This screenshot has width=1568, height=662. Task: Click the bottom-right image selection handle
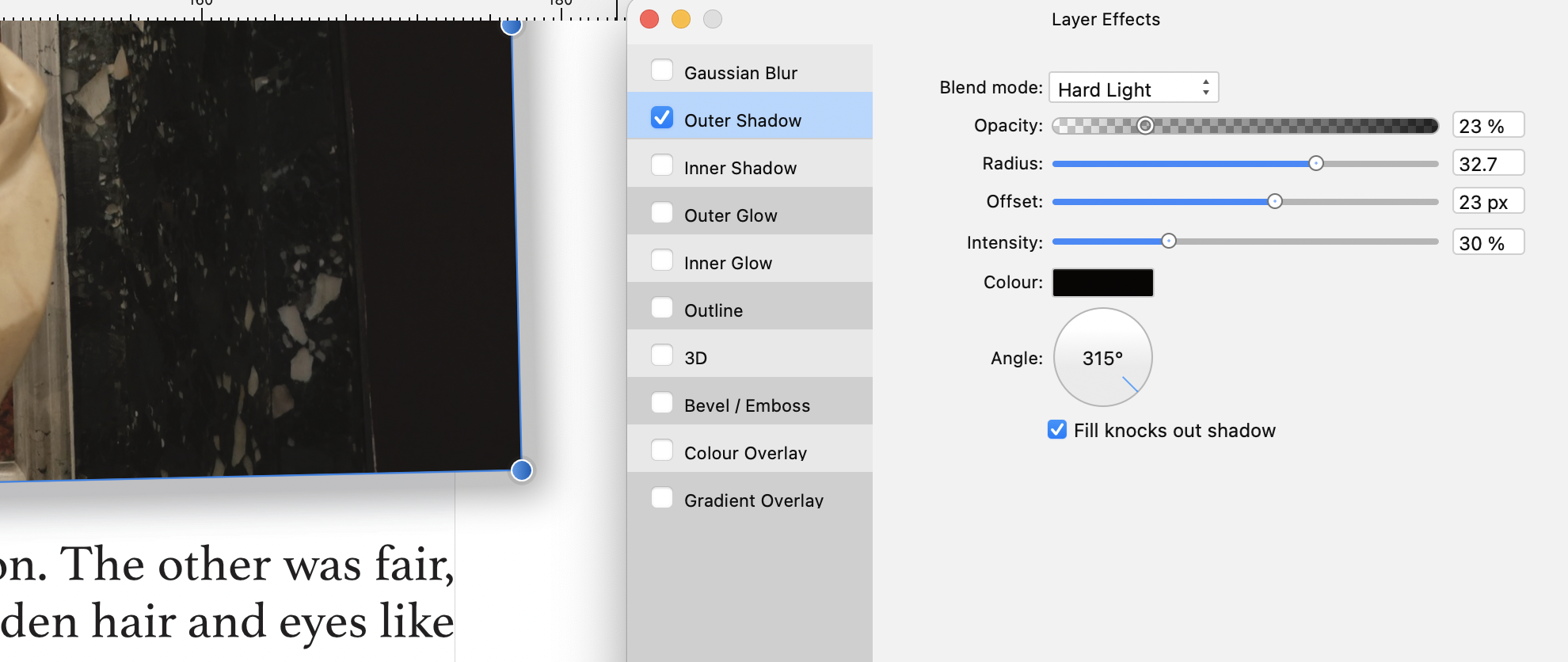[x=521, y=470]
